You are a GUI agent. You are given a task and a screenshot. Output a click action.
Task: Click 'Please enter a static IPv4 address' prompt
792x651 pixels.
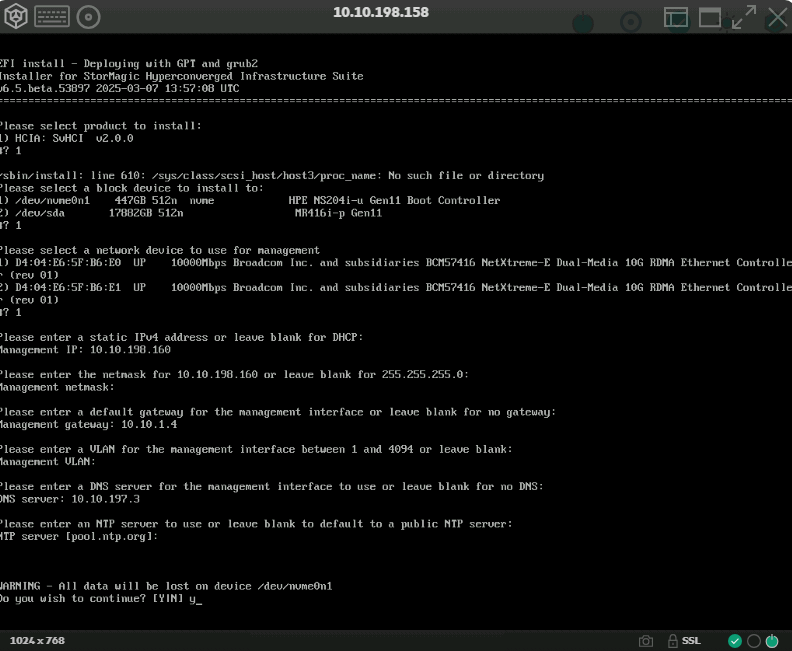182,337
